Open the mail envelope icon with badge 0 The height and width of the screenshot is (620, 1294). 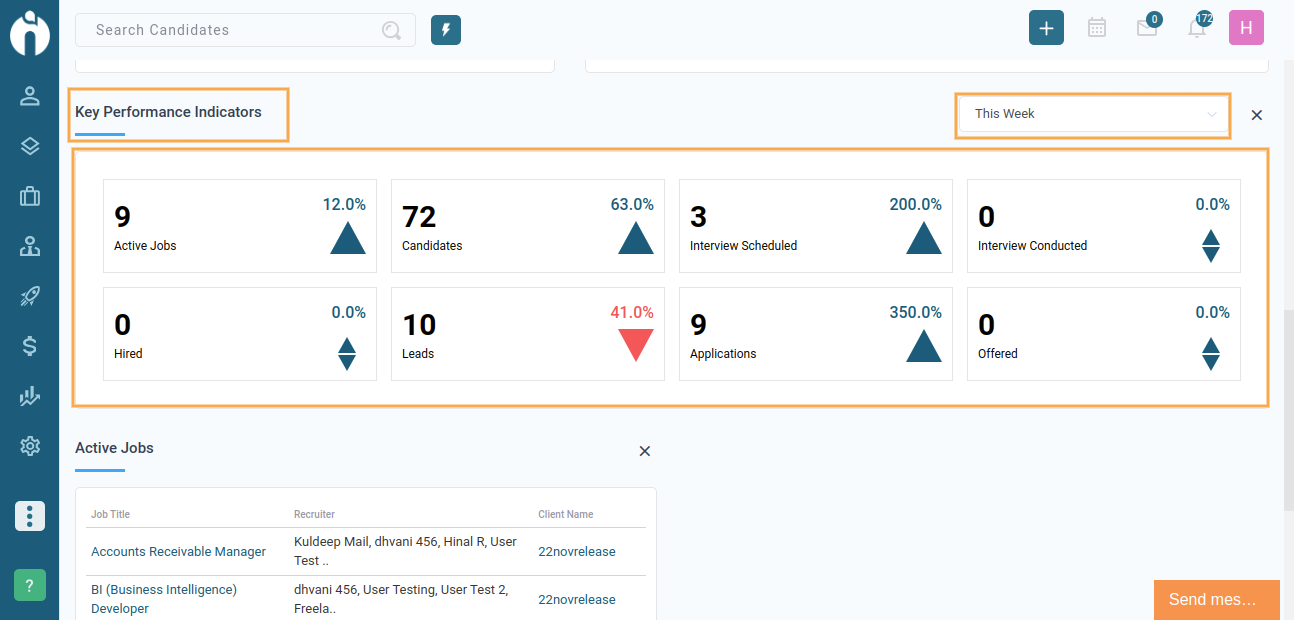[1147, 28]
